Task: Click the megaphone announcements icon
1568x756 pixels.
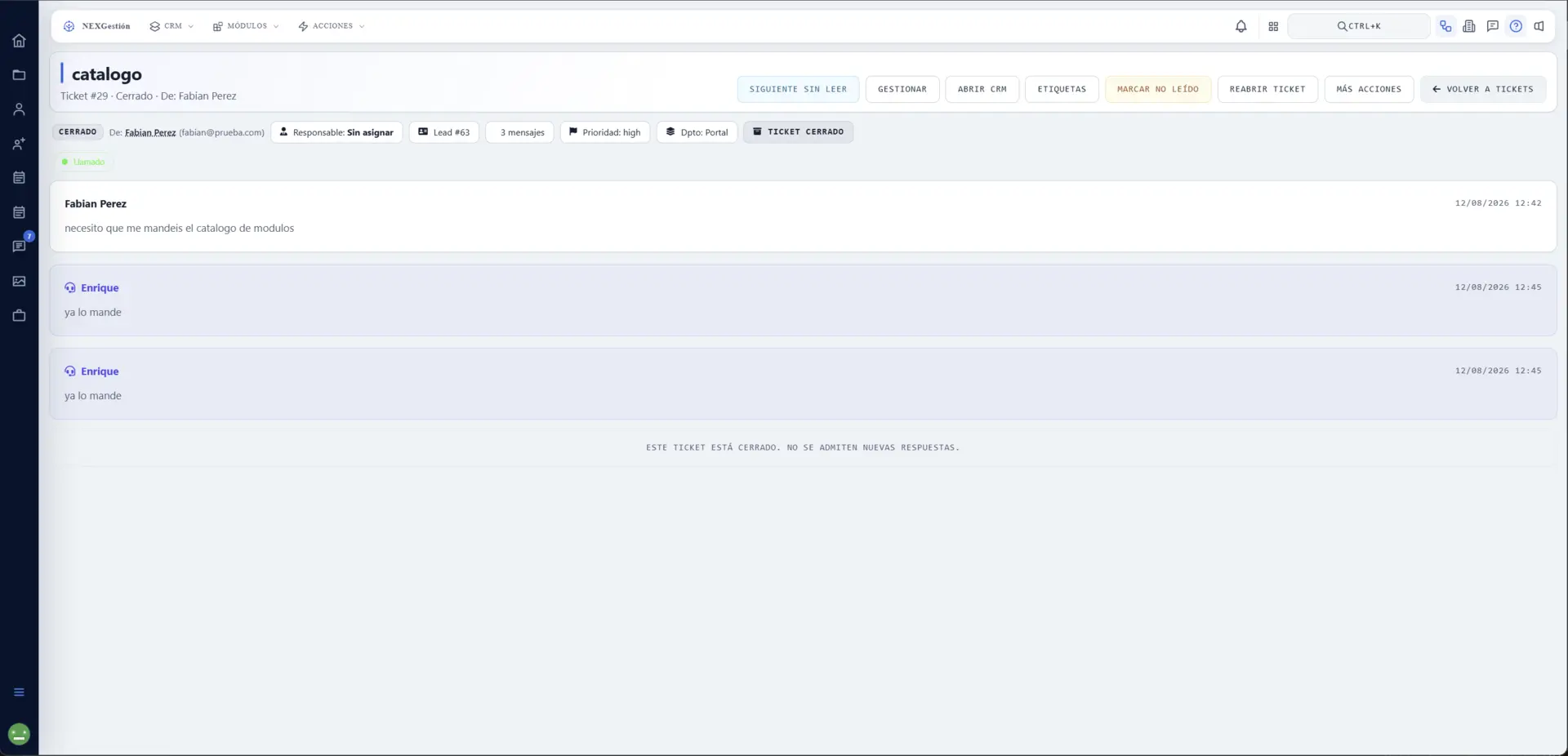Action: pos(1539,26)
